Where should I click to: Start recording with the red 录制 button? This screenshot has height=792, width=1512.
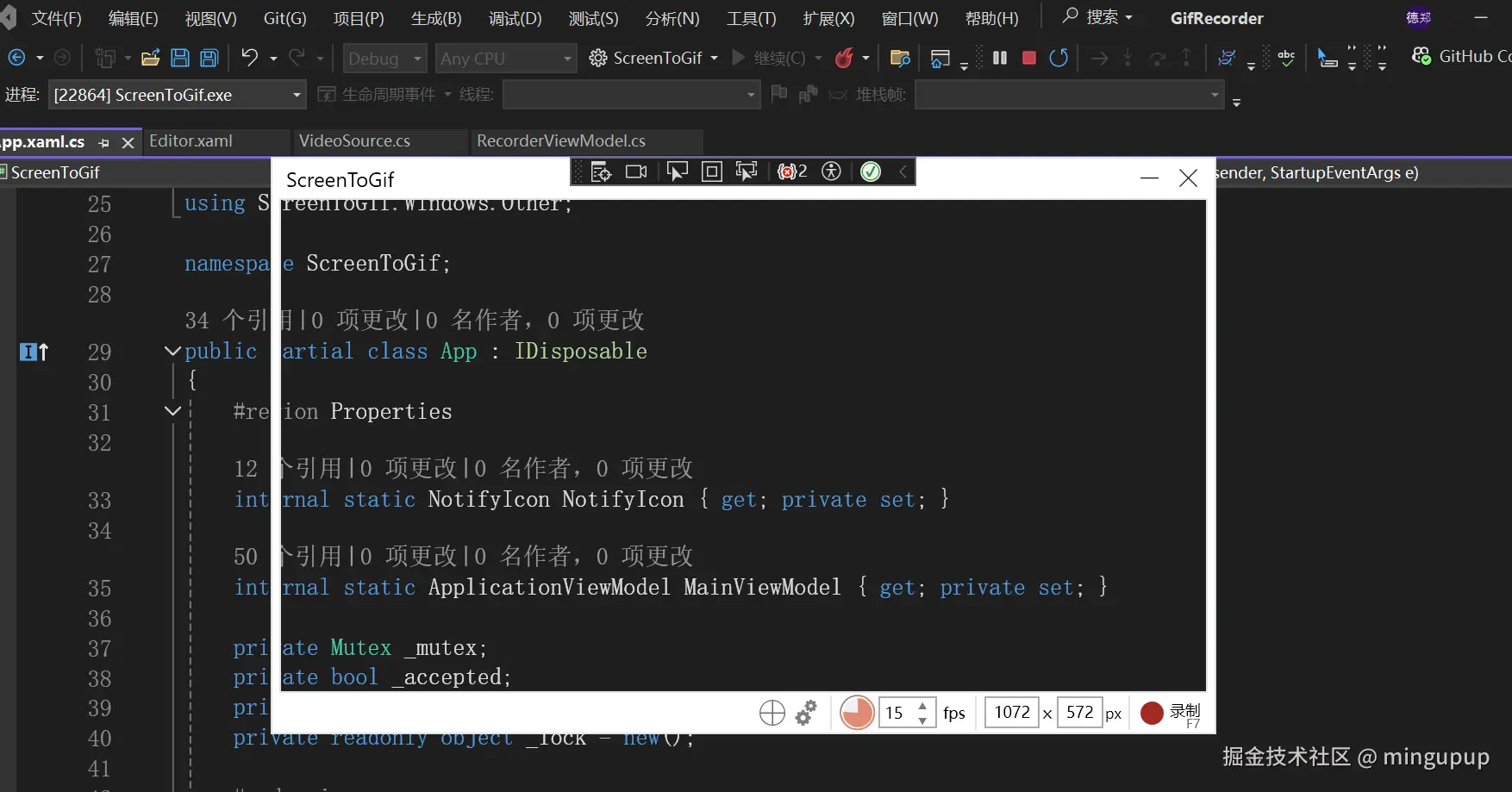point(1170,713)
